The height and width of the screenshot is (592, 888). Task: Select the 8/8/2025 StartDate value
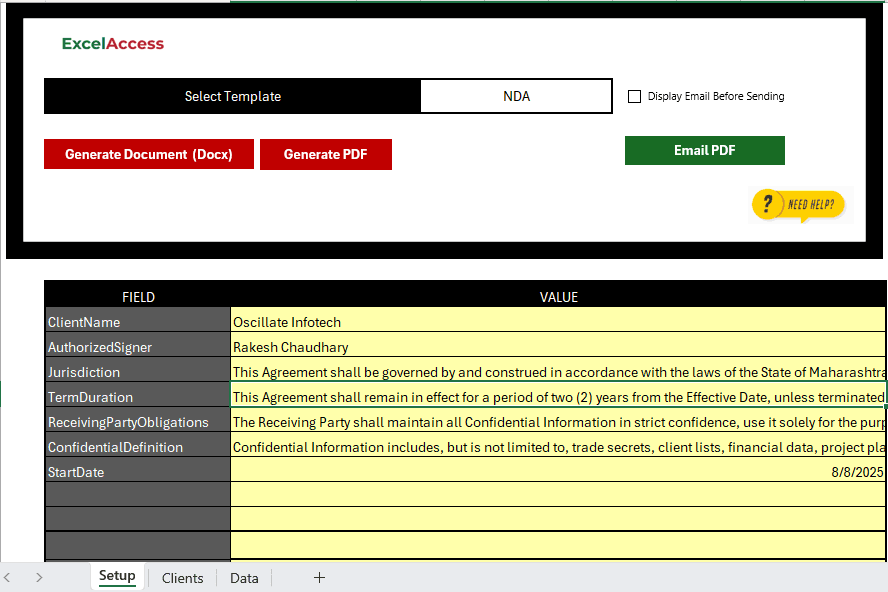(x=558, y=472)
